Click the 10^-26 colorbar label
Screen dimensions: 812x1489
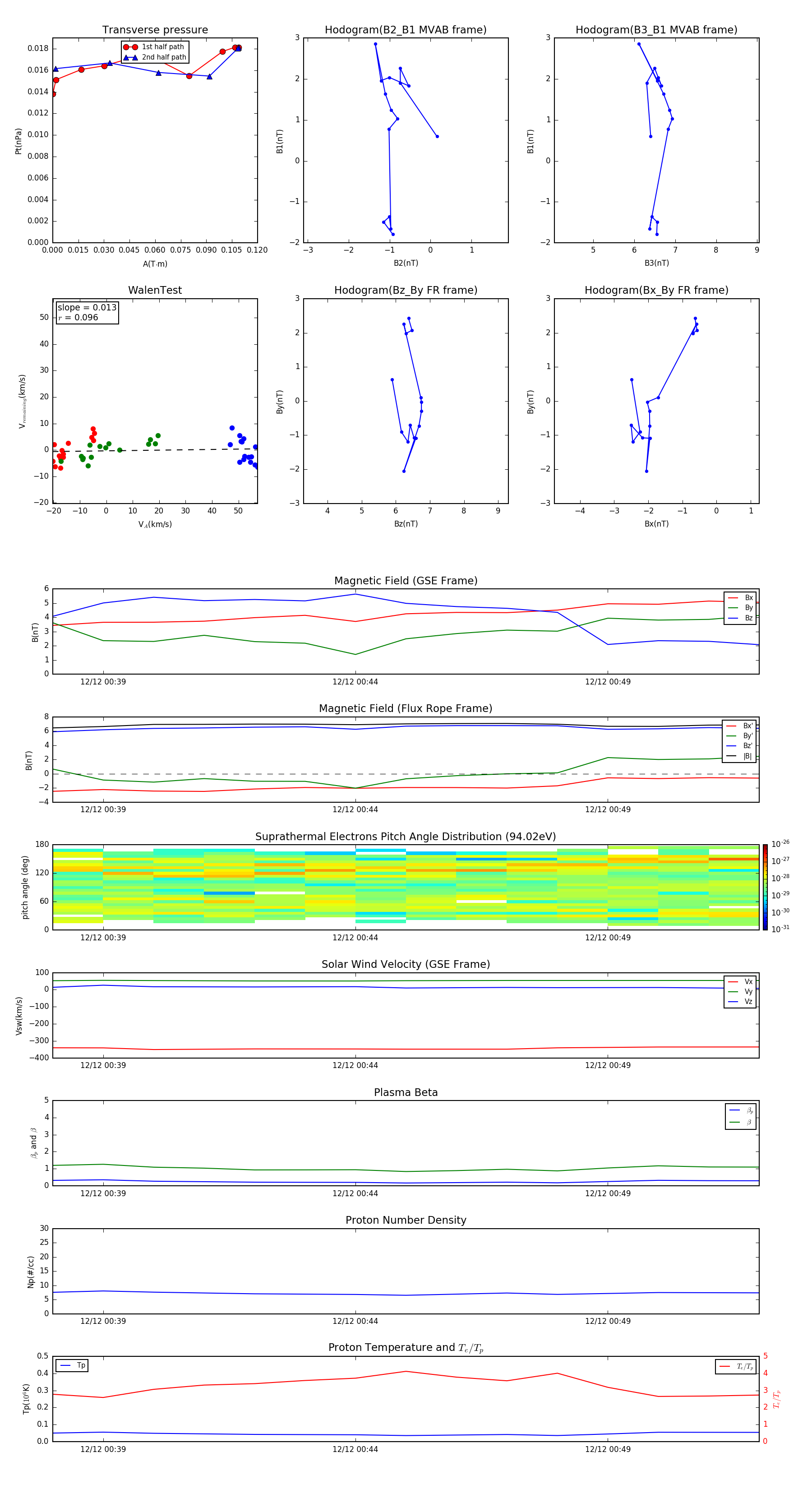[x=780, y=844]
